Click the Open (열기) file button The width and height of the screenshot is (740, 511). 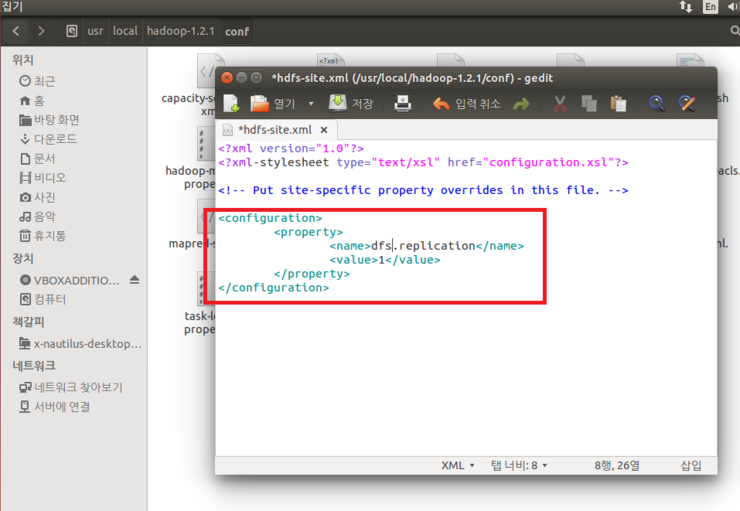[x=273, y=103]
